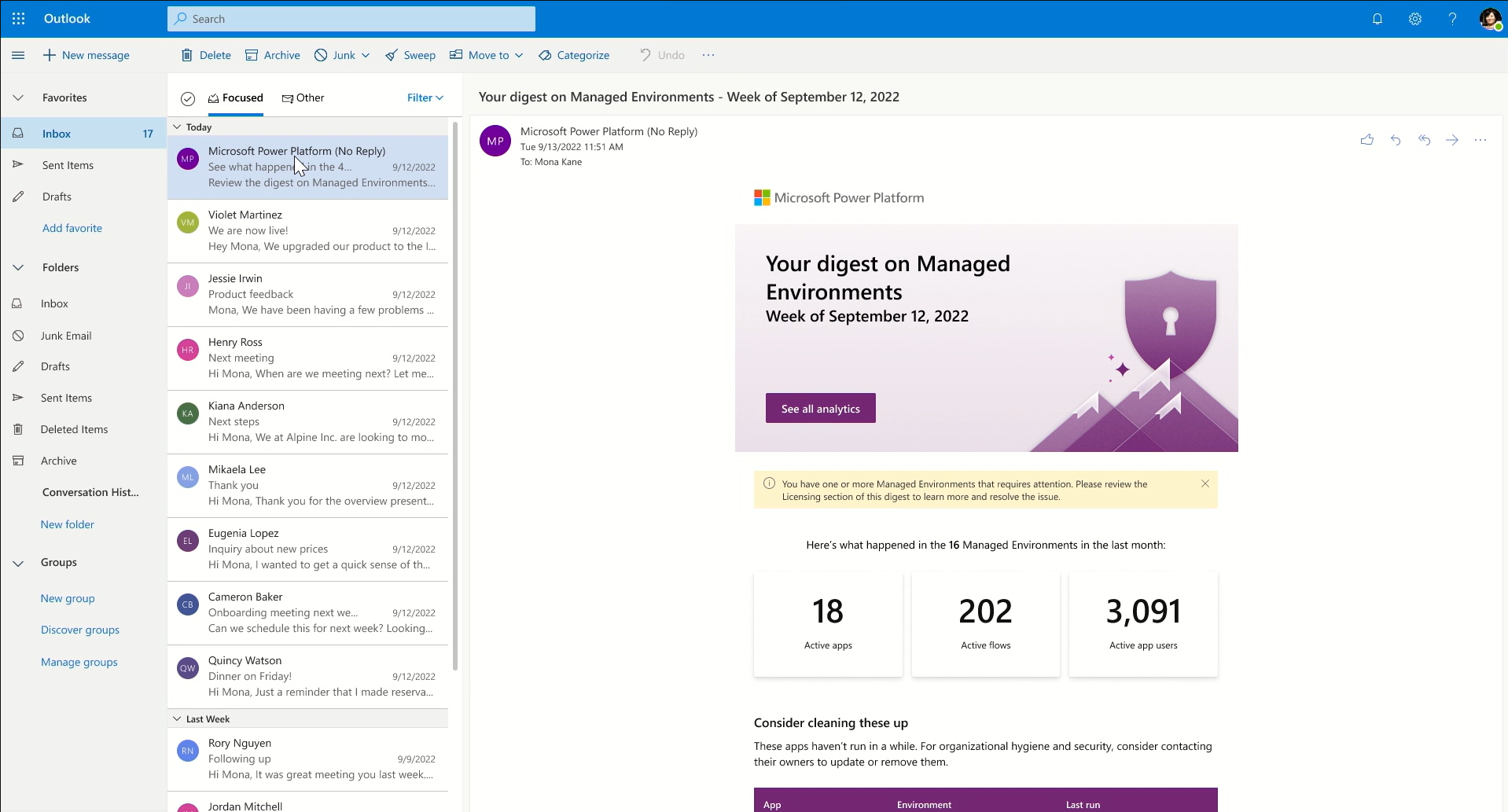The image size is (1508, 812).
Task: Open Jessie Irwin's Product feedback email
Action: click(x=307, y=295)
